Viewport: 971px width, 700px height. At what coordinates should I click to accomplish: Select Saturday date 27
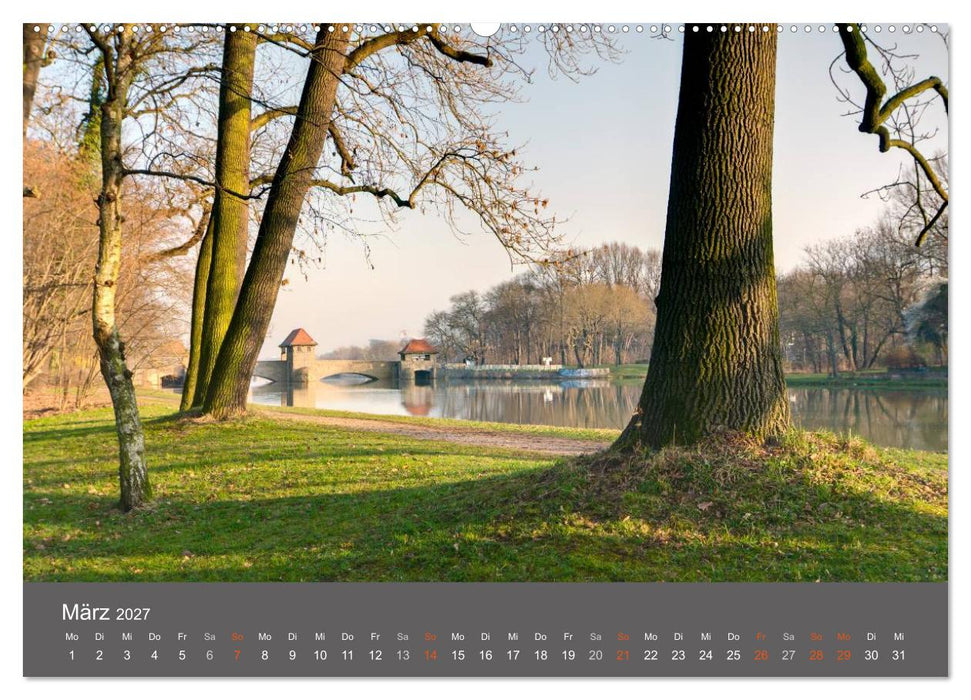pyautogui.click(x=788, y=655)
